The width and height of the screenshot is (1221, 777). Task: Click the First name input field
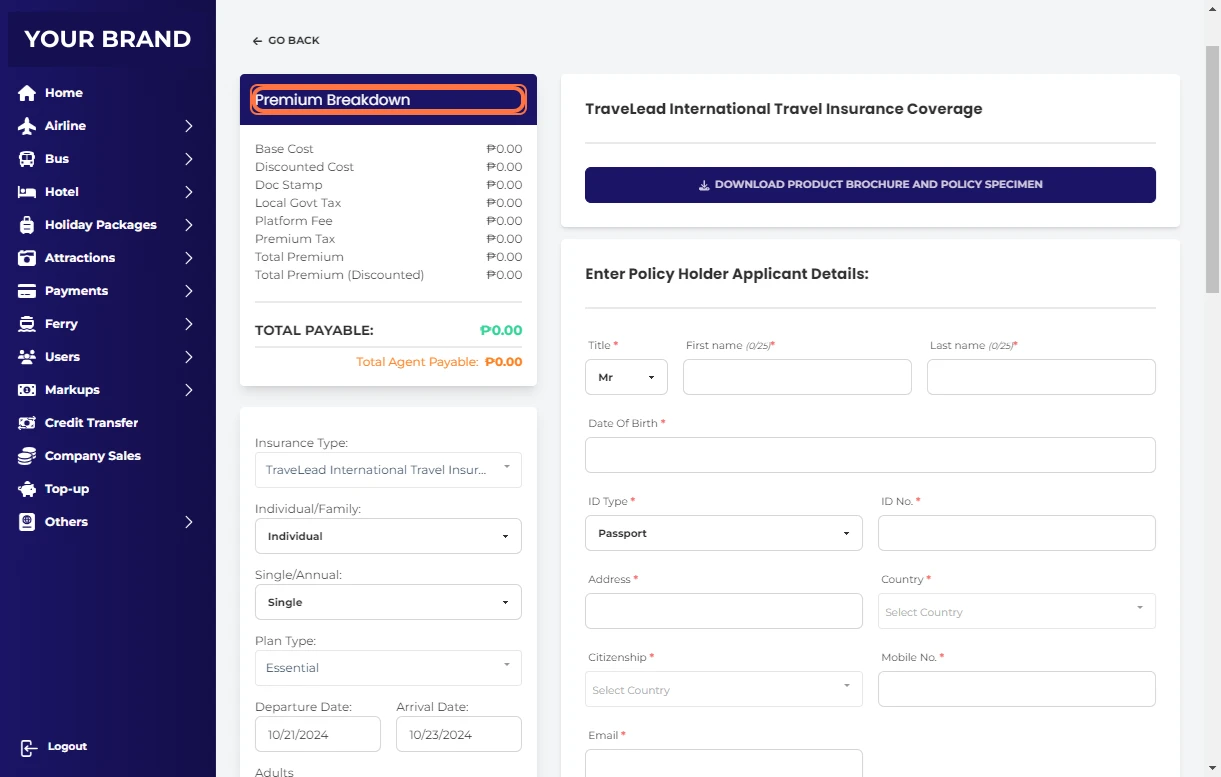pyautogui.click(x=797, y=377)
